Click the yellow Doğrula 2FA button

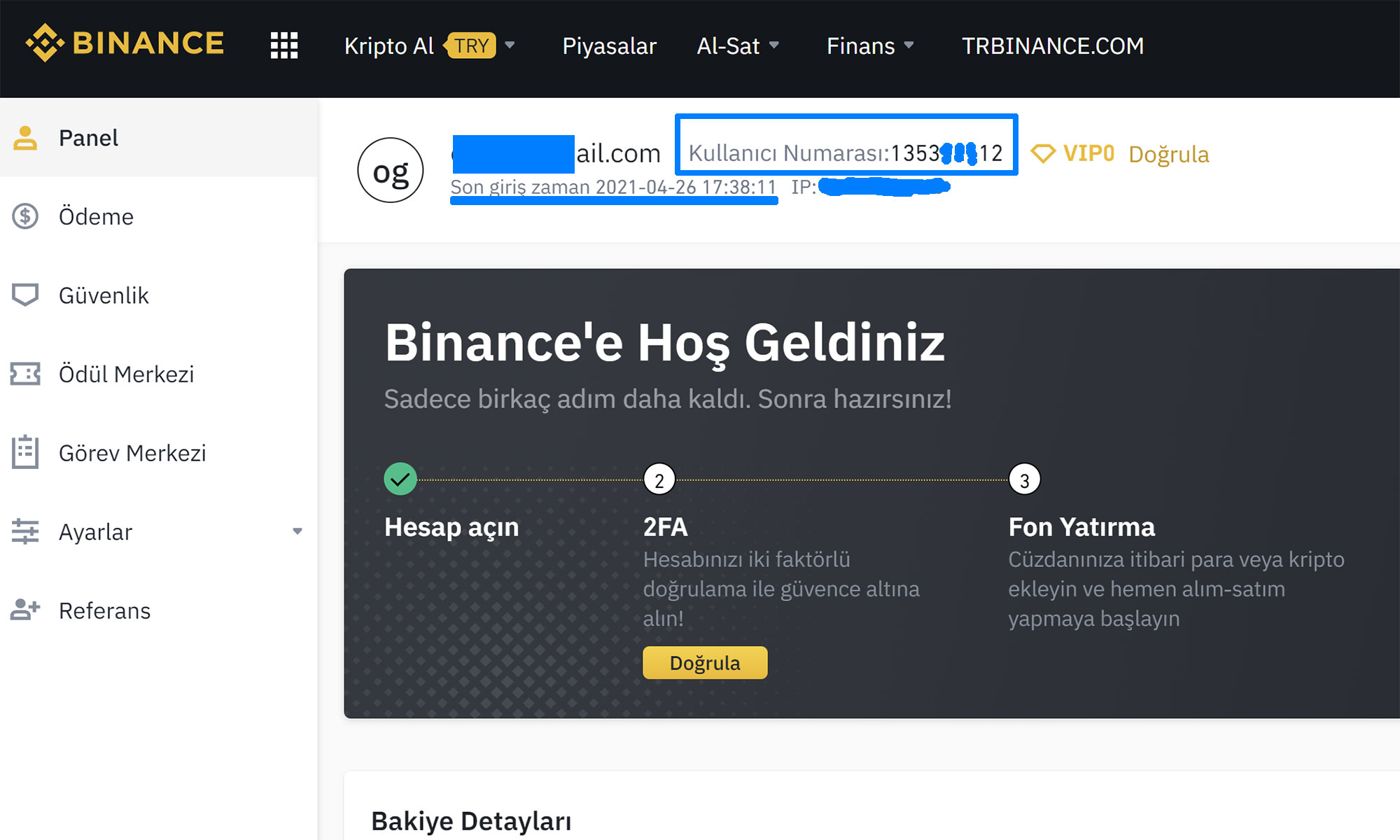point(705,662)
